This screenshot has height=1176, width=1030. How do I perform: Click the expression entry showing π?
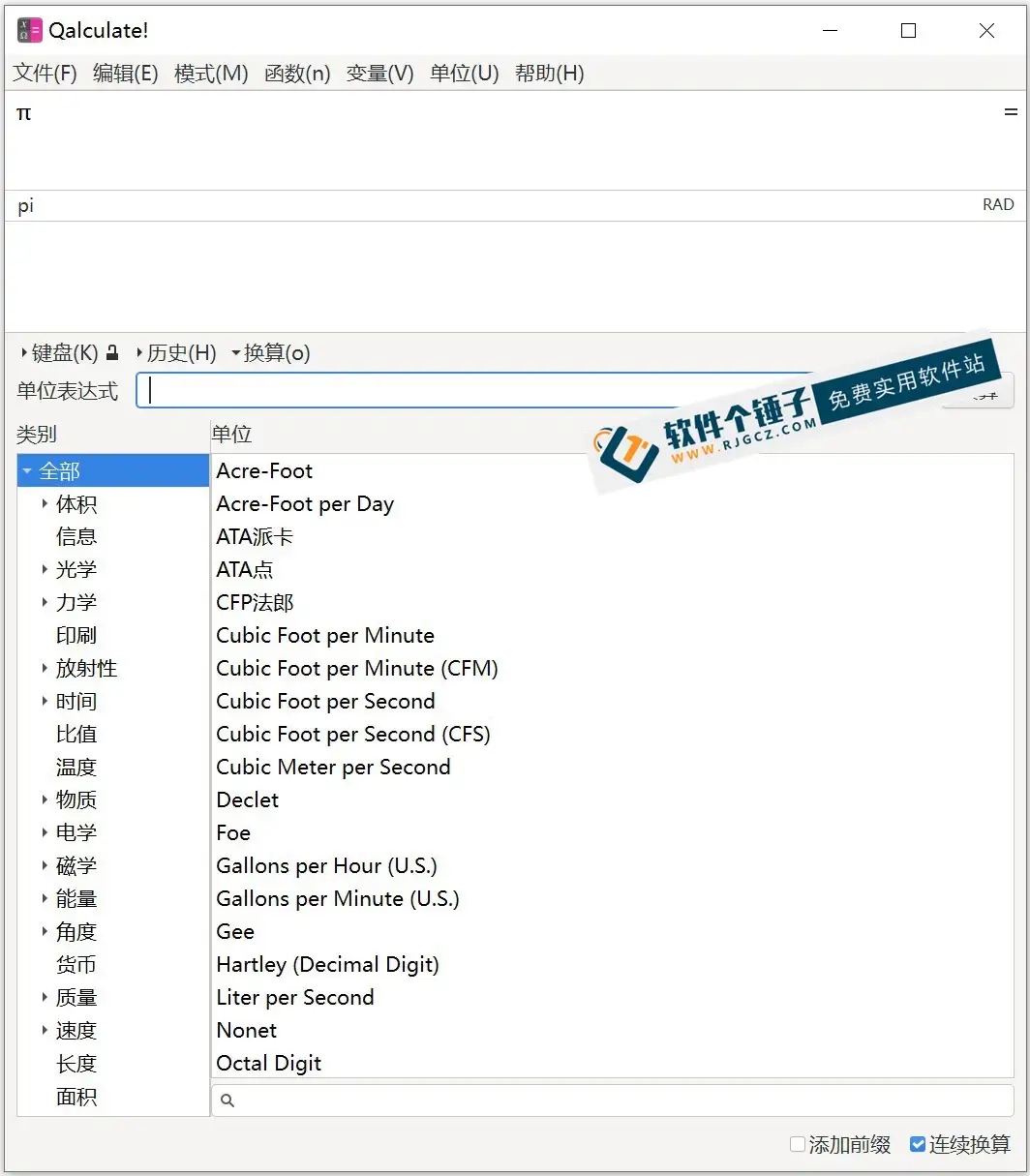515,140
